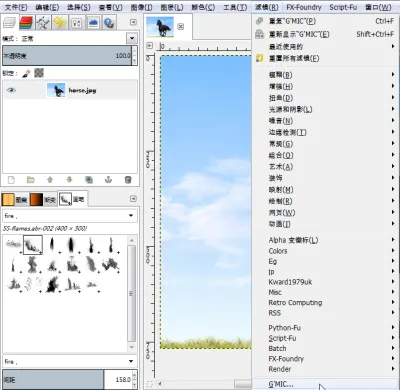The width and height of the screenshot is (400, 390).
Task: Open the Colors entry in Filters menu
Action: coord(325,251)
